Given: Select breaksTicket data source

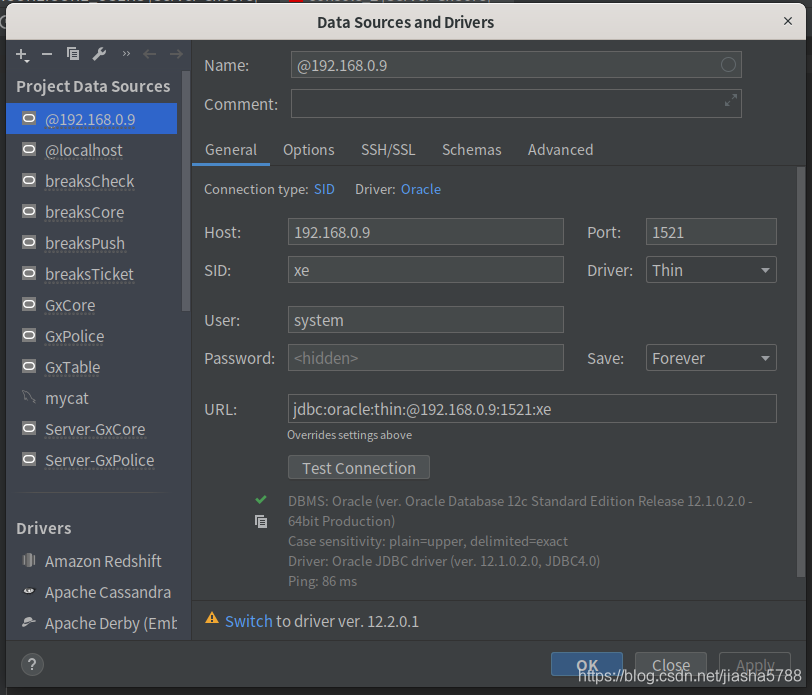Looking at the screenshot, I should click(91, 274).
